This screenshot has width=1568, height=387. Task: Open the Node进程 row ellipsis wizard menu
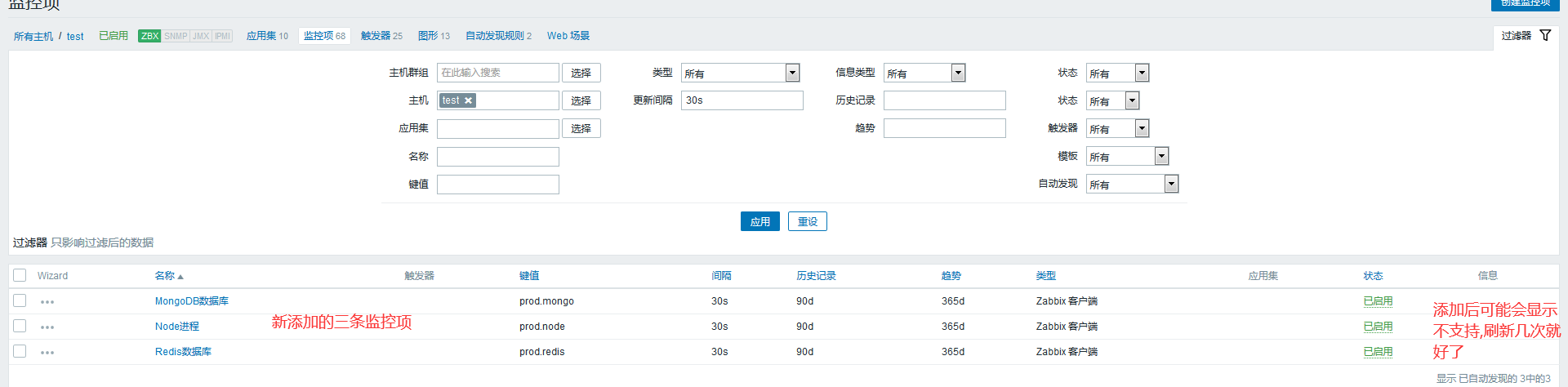(x=47, y=327)
